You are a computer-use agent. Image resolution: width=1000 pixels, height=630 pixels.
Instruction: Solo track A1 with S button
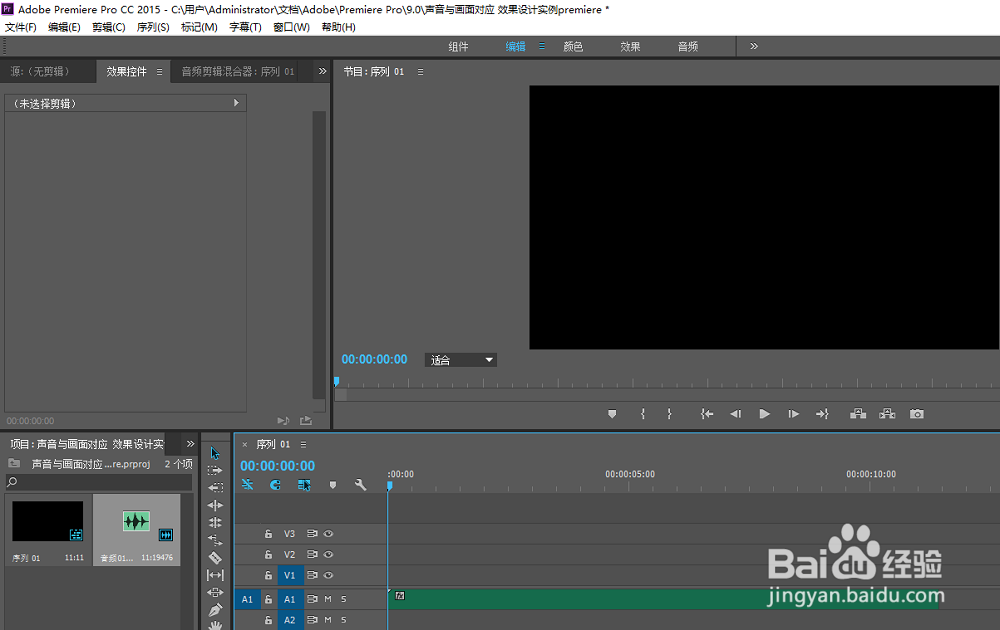[344, 599]
